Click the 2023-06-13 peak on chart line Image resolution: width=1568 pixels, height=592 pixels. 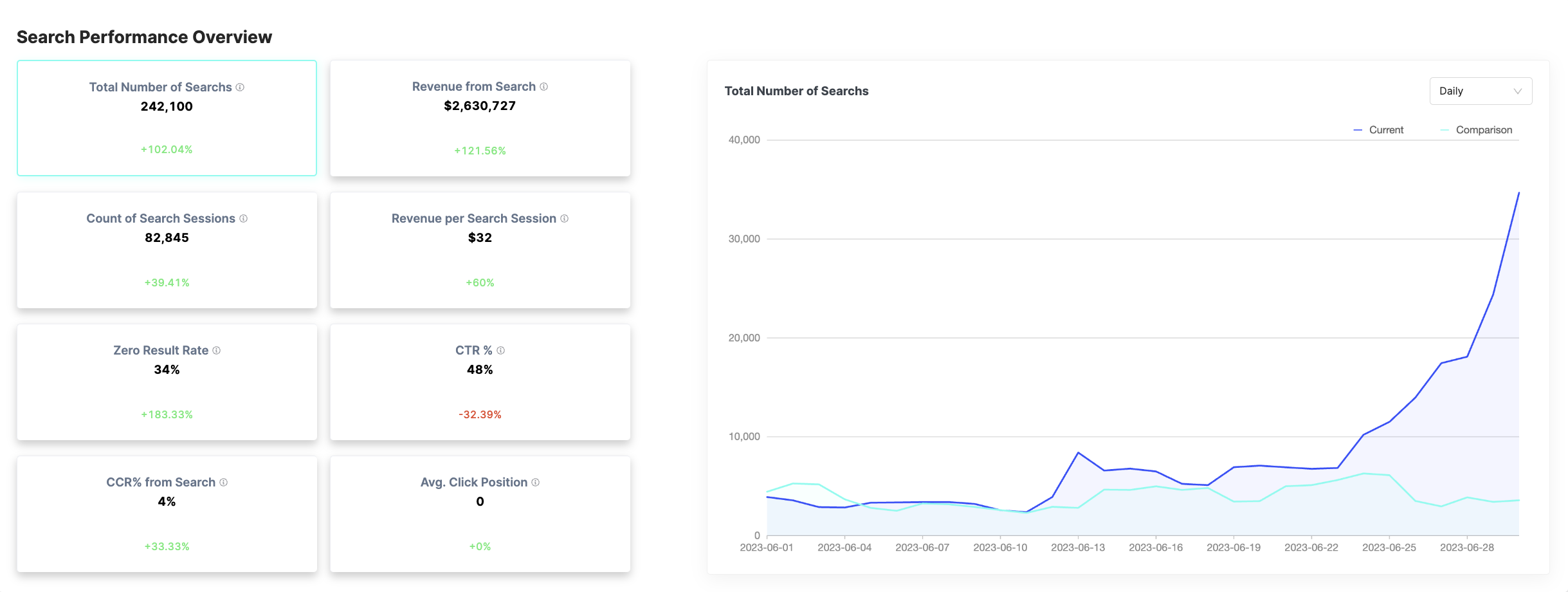click(1078, 453)
